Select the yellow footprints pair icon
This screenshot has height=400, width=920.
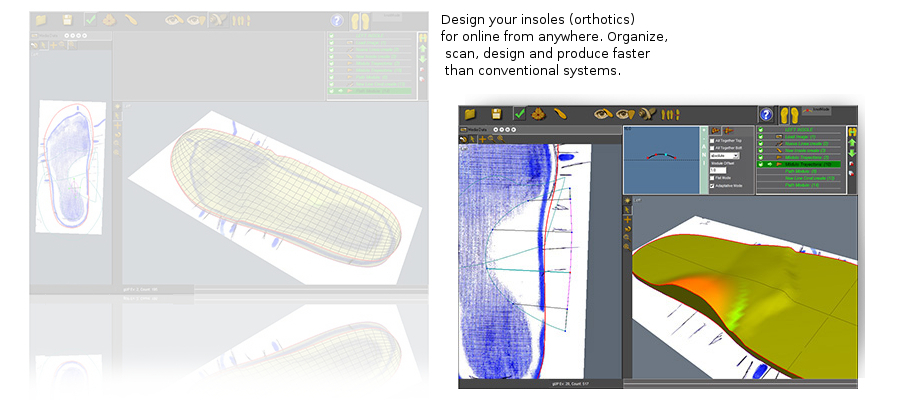click(x=789, y=116)
